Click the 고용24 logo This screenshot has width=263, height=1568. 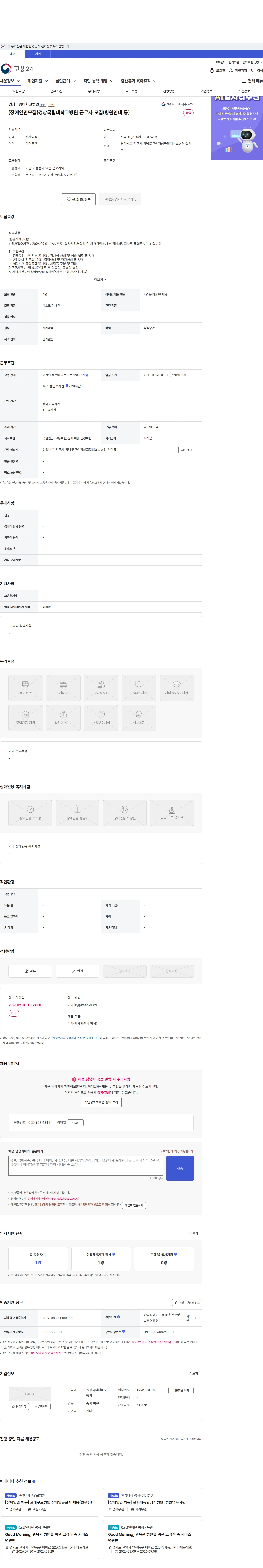[17, 69]
